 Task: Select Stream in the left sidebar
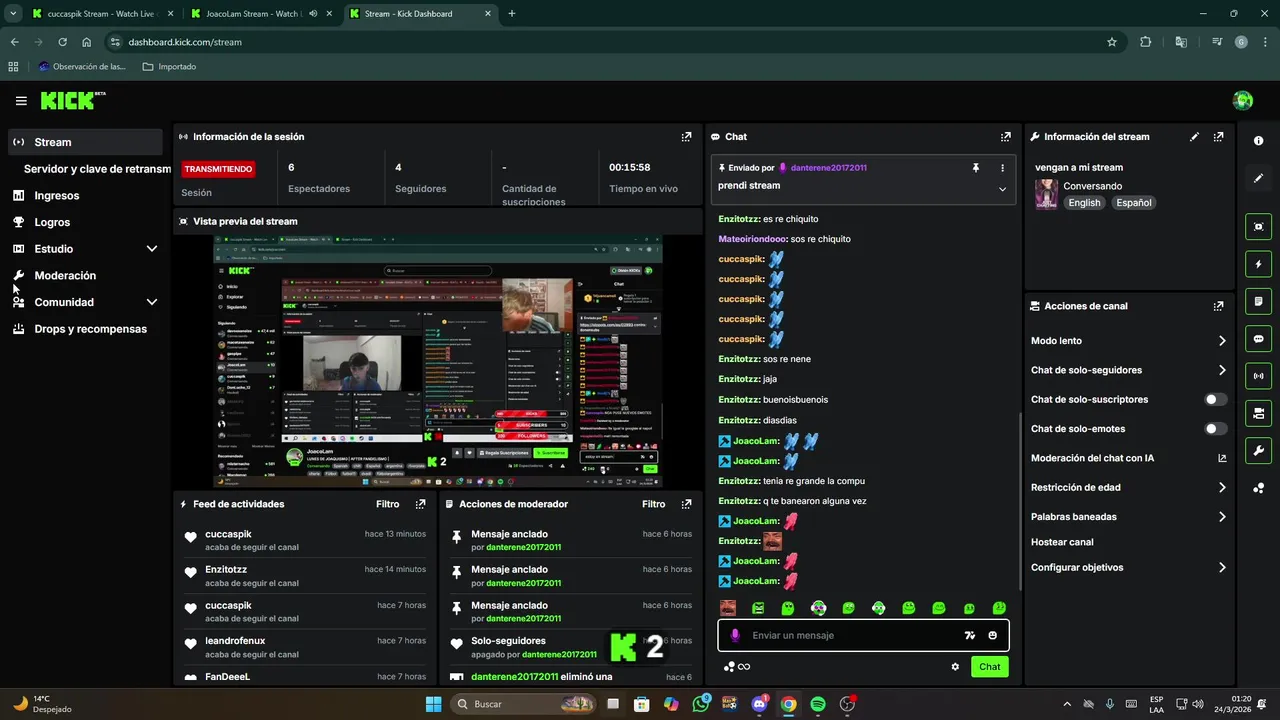click(x=85, y=142)
